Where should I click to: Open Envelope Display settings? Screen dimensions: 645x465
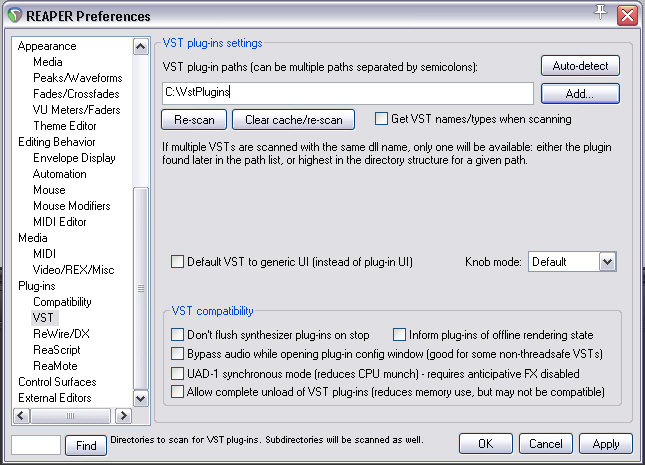[74, 158]
